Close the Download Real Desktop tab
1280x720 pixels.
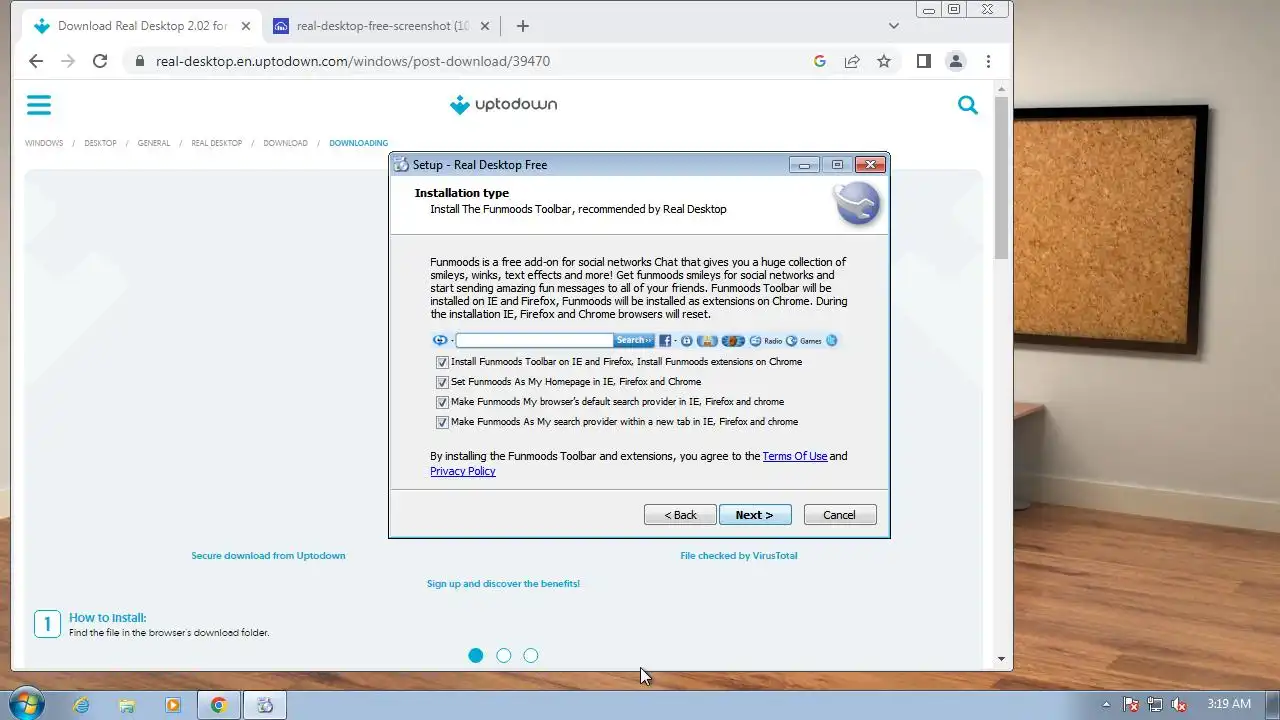pyautogui.click(x=246, y=26)
